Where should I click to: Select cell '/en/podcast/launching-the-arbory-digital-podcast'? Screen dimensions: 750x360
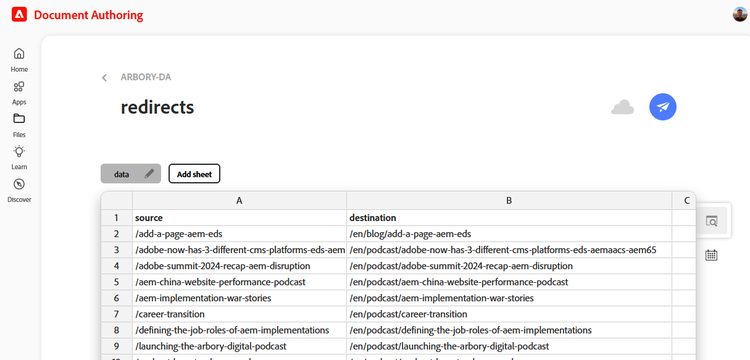509,346
